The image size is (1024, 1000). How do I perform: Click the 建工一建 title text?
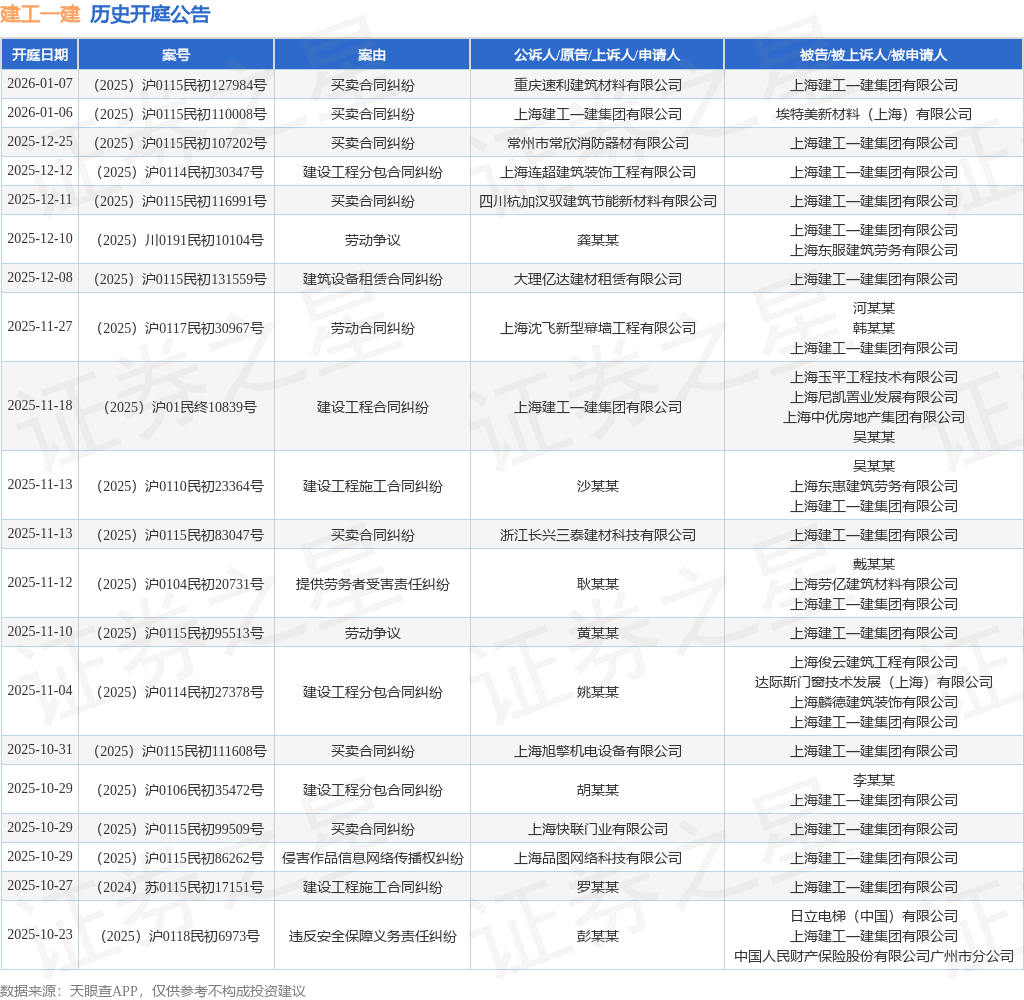pos(40,14)
